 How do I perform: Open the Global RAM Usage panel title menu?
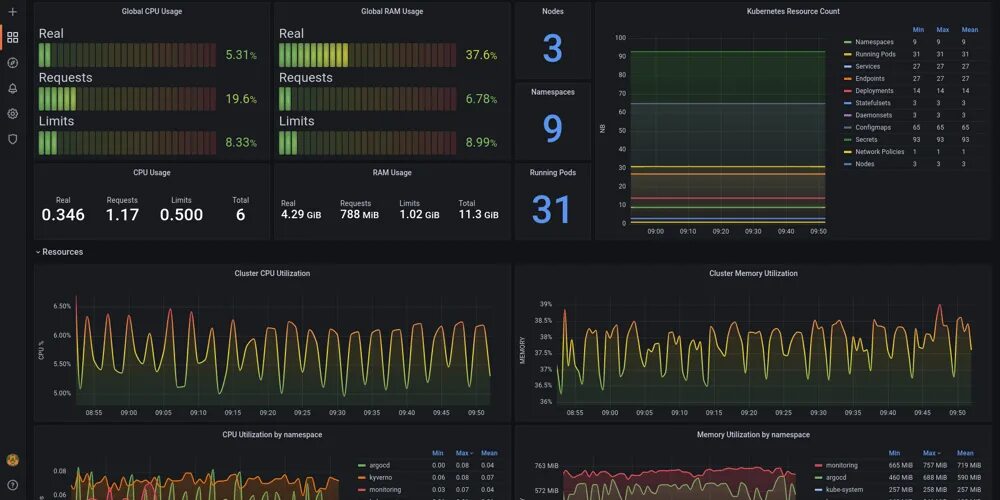coord(392,11)
